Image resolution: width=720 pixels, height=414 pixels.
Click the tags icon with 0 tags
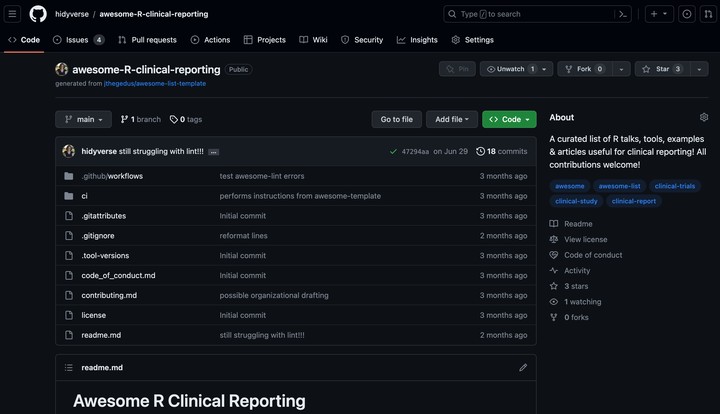click(174, 119)
